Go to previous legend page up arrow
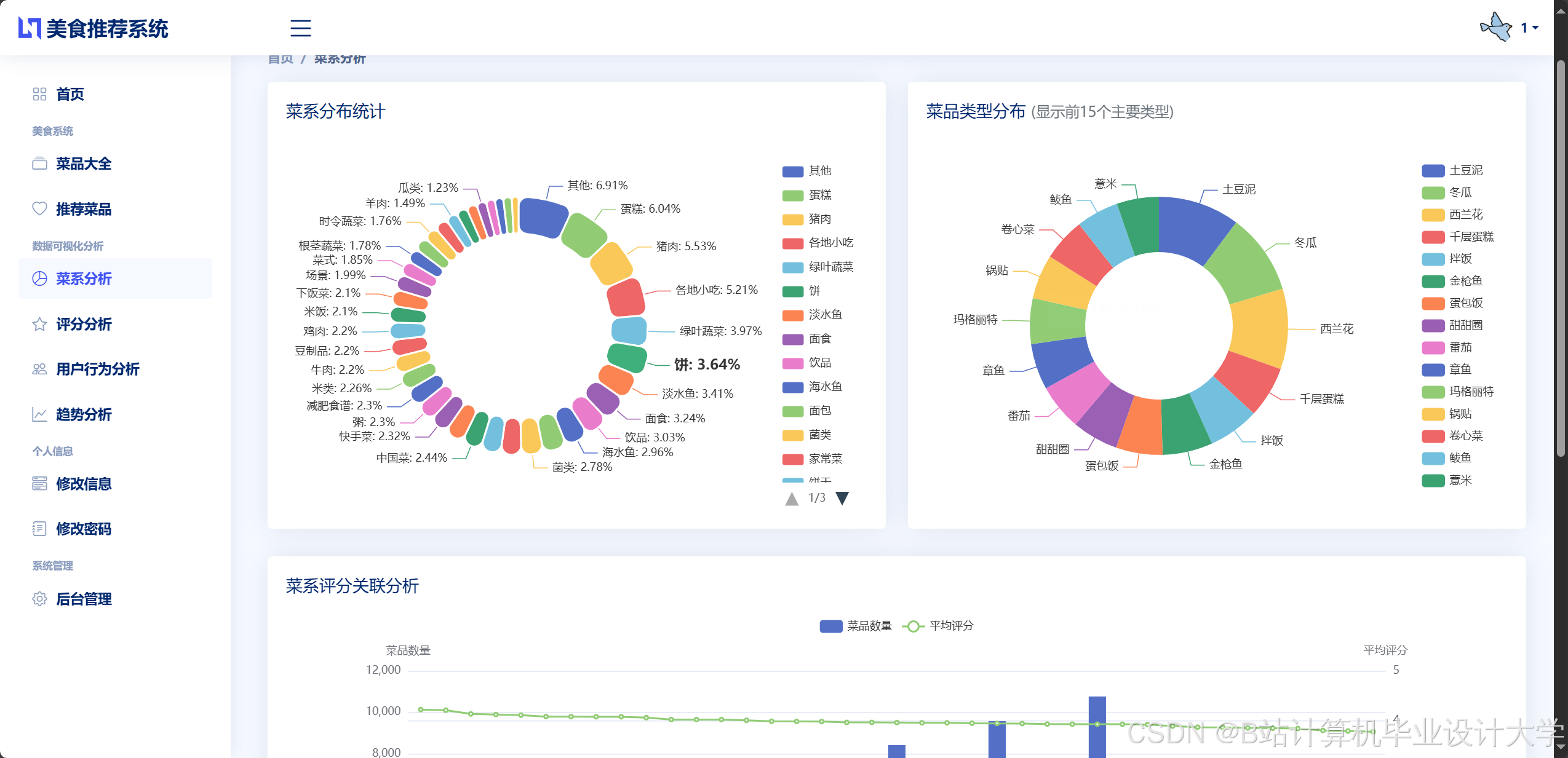 [x=792, y=498]
